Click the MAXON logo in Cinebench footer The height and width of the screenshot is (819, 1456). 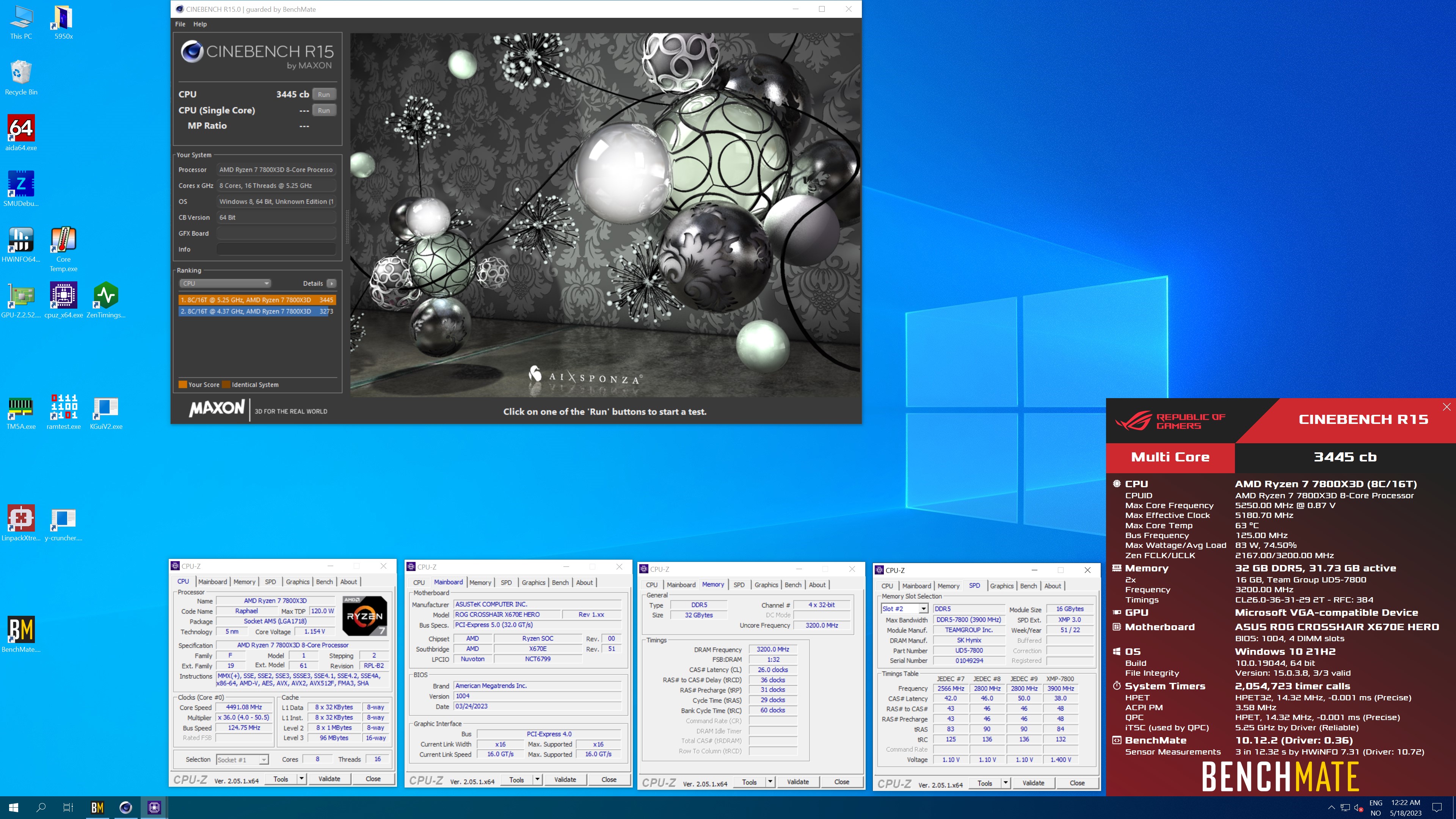tap(217, 408)
